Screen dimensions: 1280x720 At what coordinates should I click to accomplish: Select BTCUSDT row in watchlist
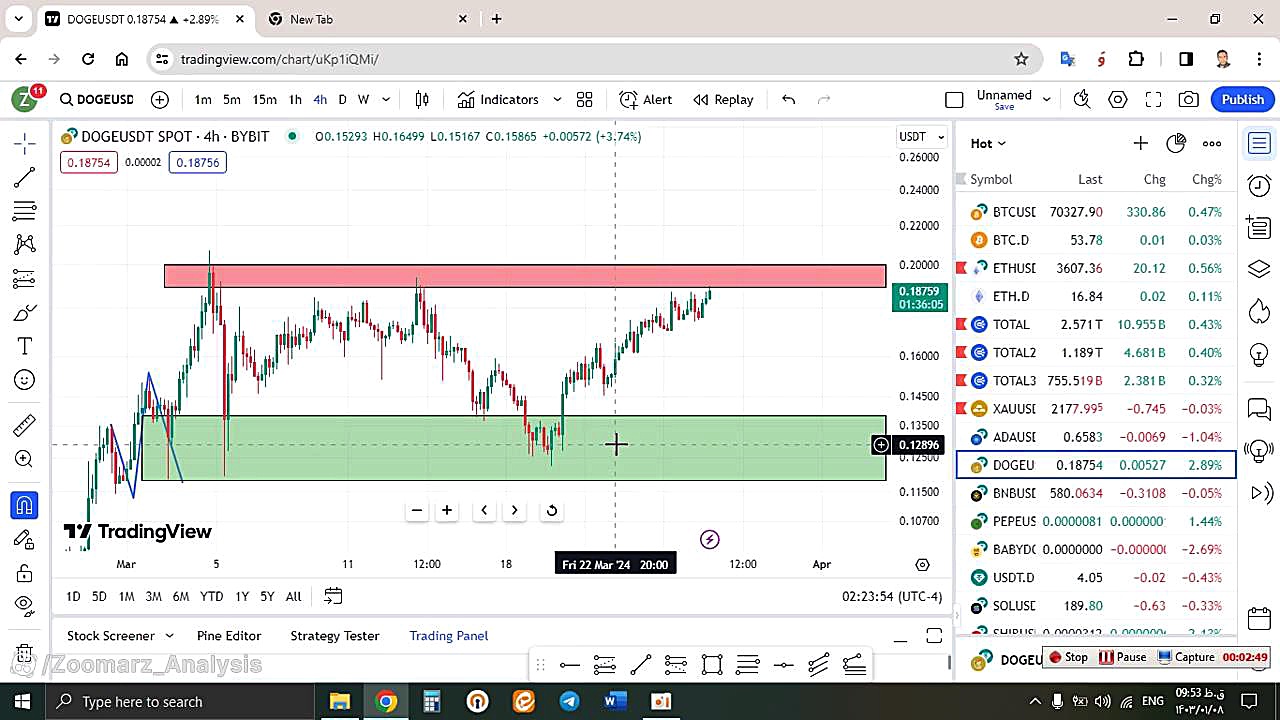1096,212
